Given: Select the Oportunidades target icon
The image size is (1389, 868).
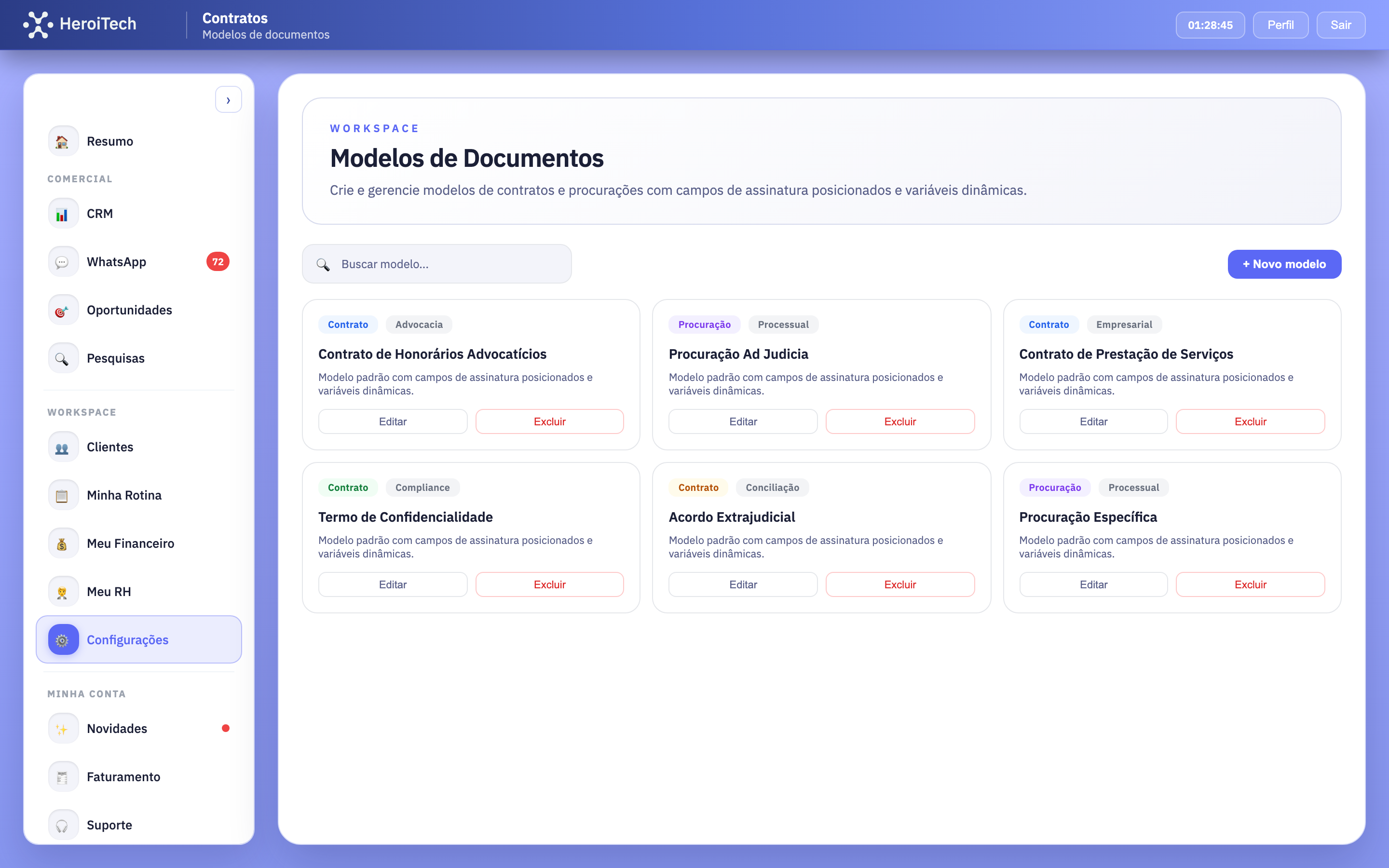Looking at the screenshot, I should (63, 310).
